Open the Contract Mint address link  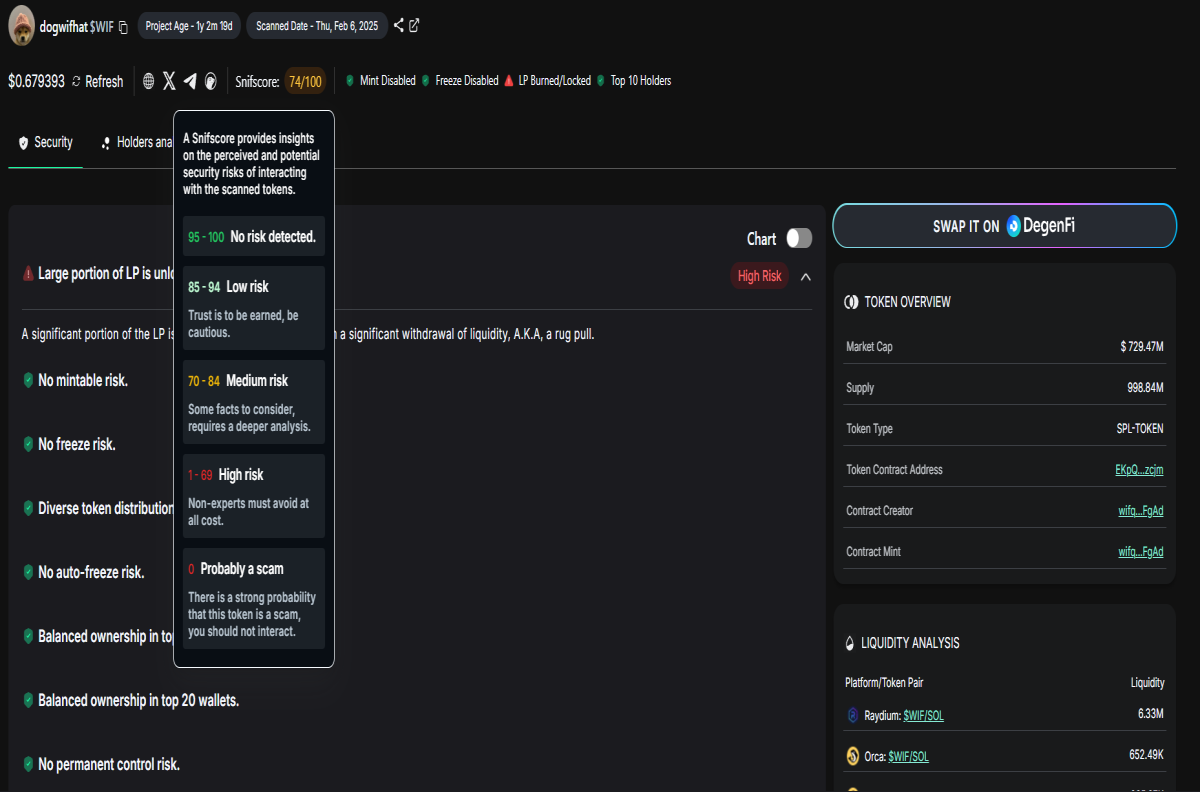(1141, 552)
